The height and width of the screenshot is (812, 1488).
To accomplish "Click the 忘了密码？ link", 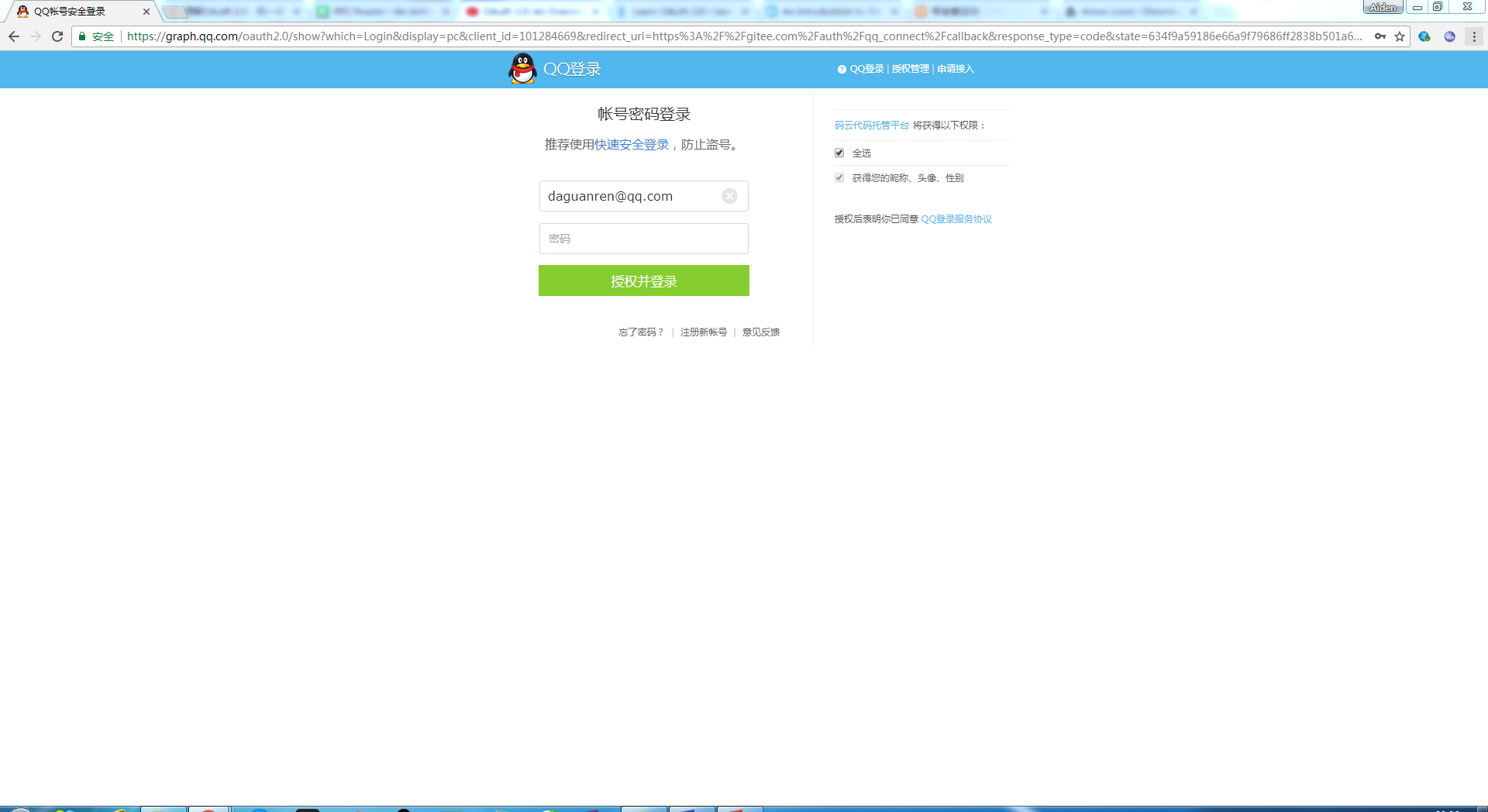I will 641,332.
